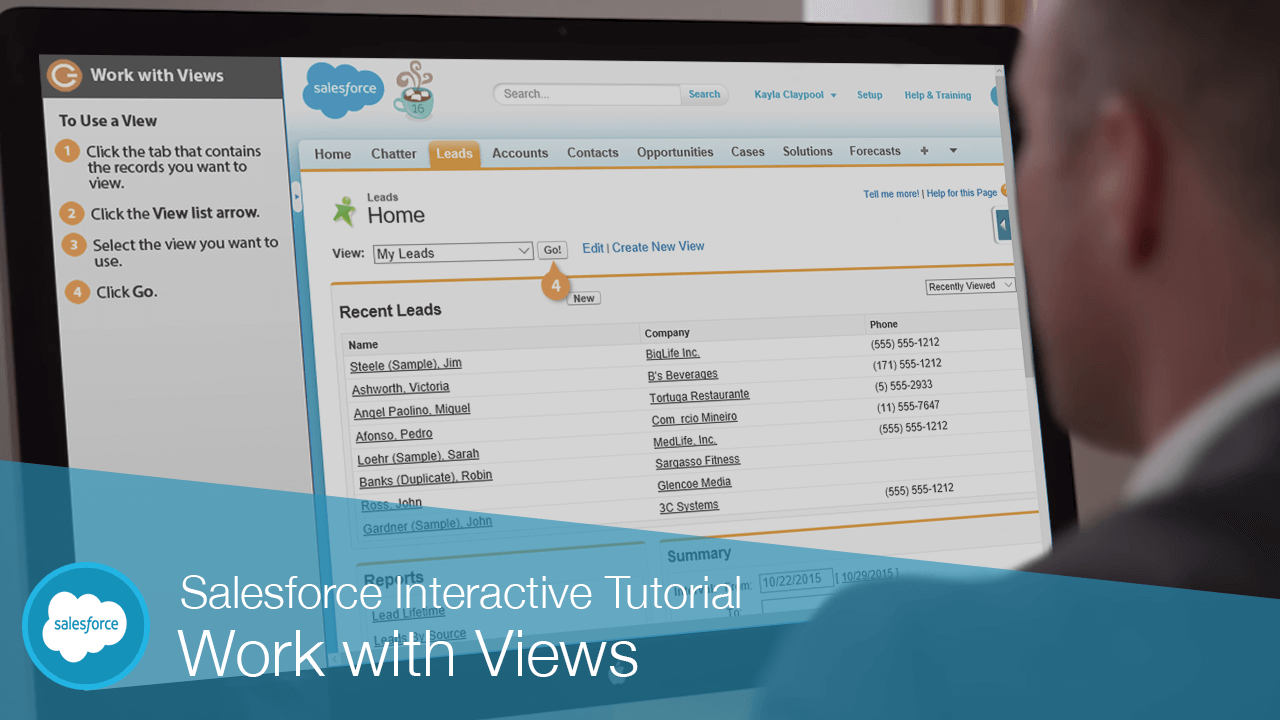Click the blue arrow panel button on the right
Image resolution: width=1280 pixels, height=720 pixels.
[x=1001, y=225]
